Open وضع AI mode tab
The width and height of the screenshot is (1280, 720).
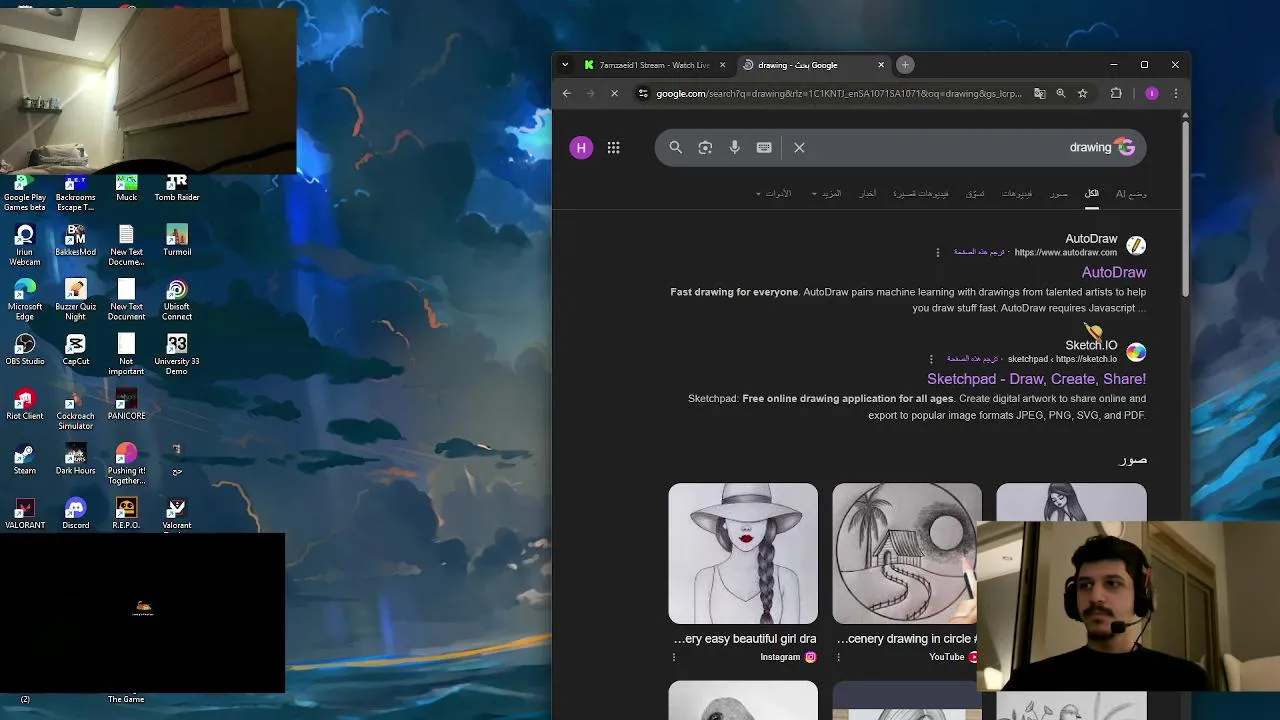pos(1131,194)
